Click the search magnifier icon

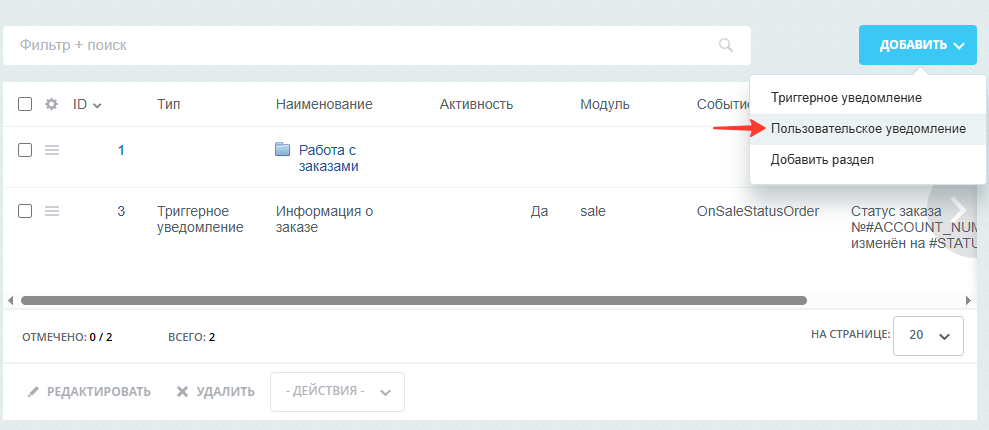pos(726,45)
